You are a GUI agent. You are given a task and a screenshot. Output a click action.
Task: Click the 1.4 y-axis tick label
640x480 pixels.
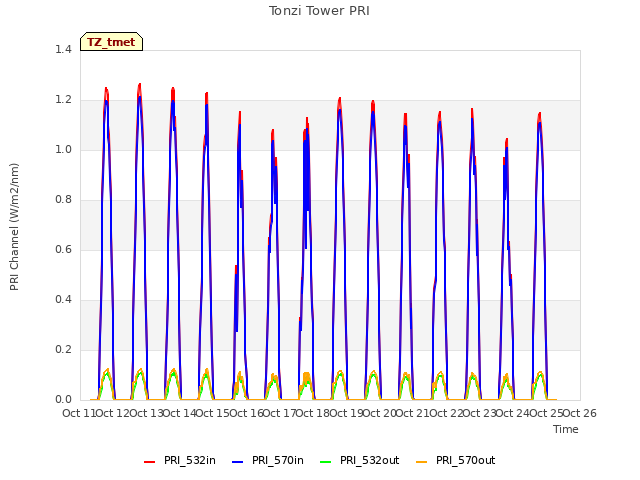pyautogui.click(x=63, y=49)
